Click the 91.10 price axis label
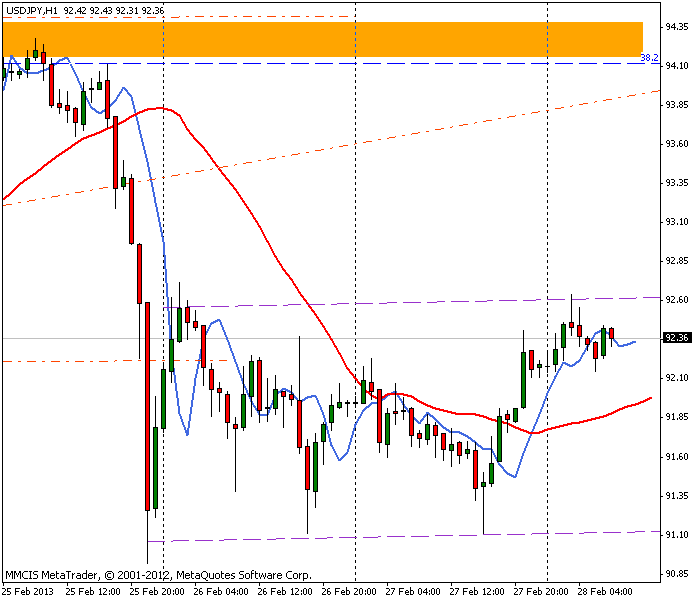 [676, 534]
